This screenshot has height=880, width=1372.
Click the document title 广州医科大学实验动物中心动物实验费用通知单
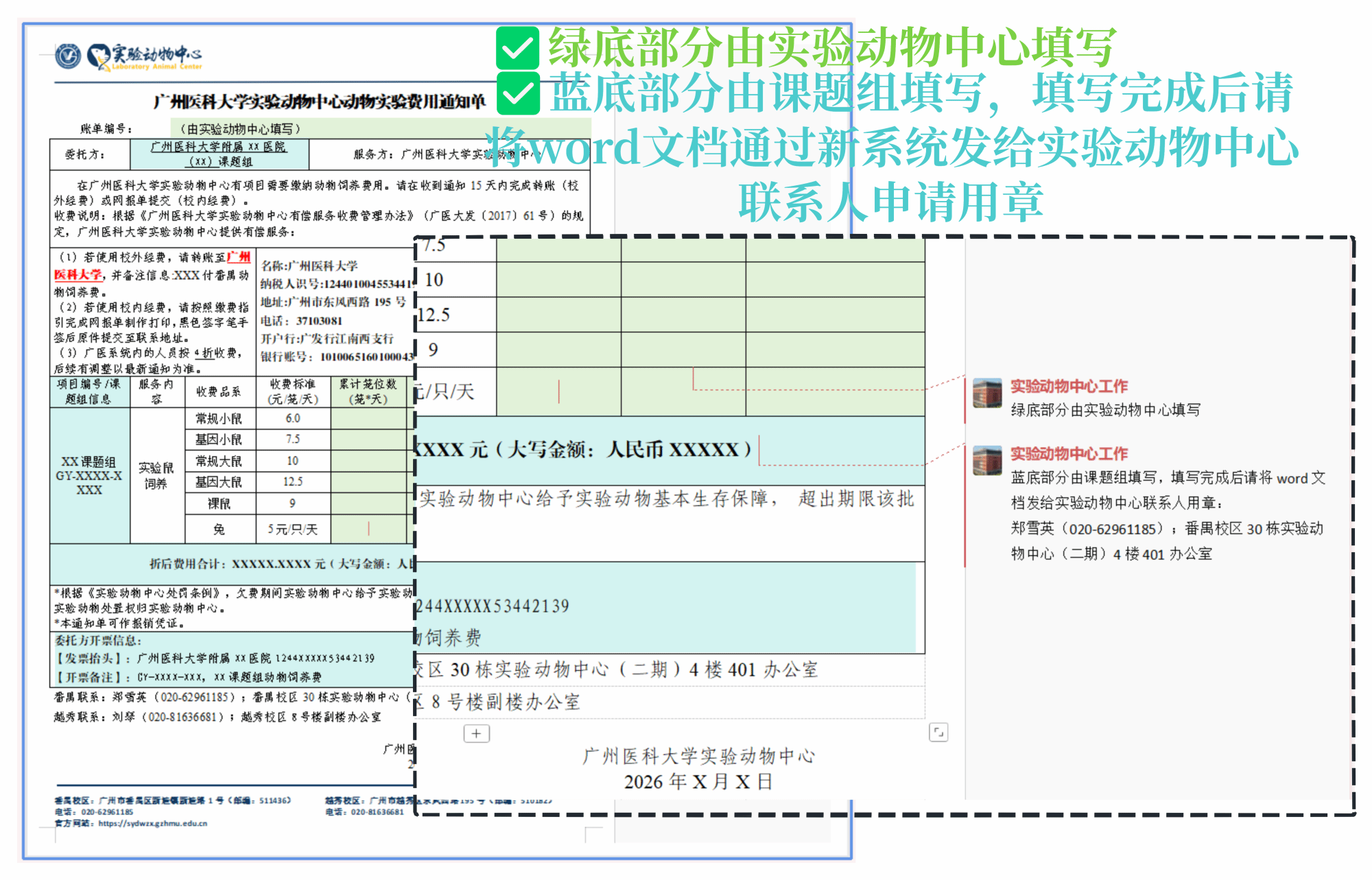tap(320, 102)
